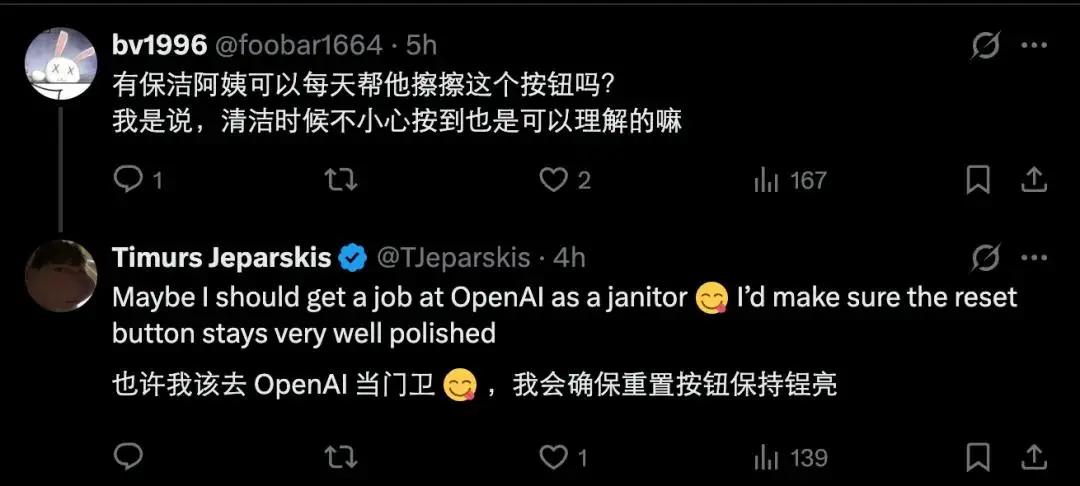Retweet bv1996's post
Screen dimensions: 1080x486
(x=340, y=180)
